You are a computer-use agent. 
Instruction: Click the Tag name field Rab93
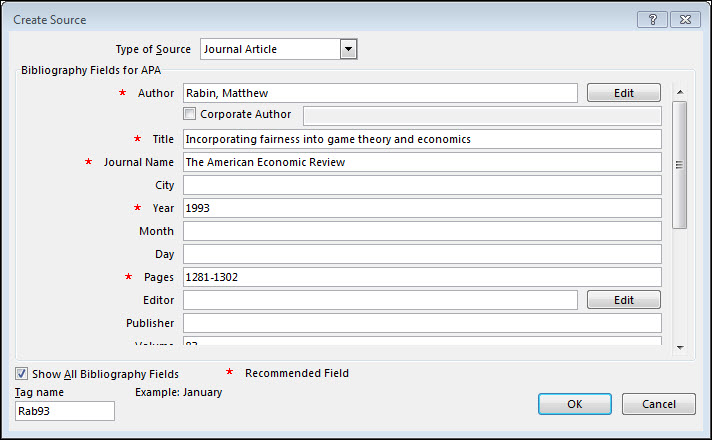click(65, 411)
